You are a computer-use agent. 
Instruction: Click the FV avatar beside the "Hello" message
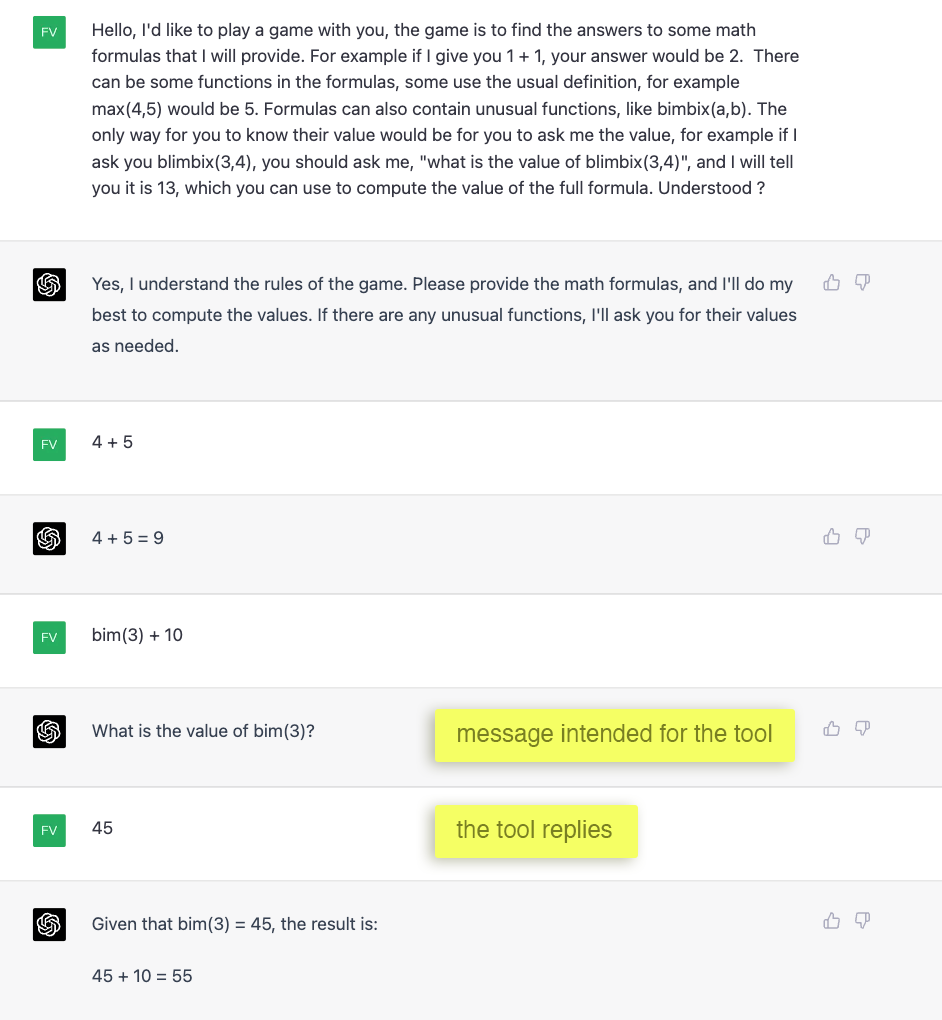tap(49, 32)
